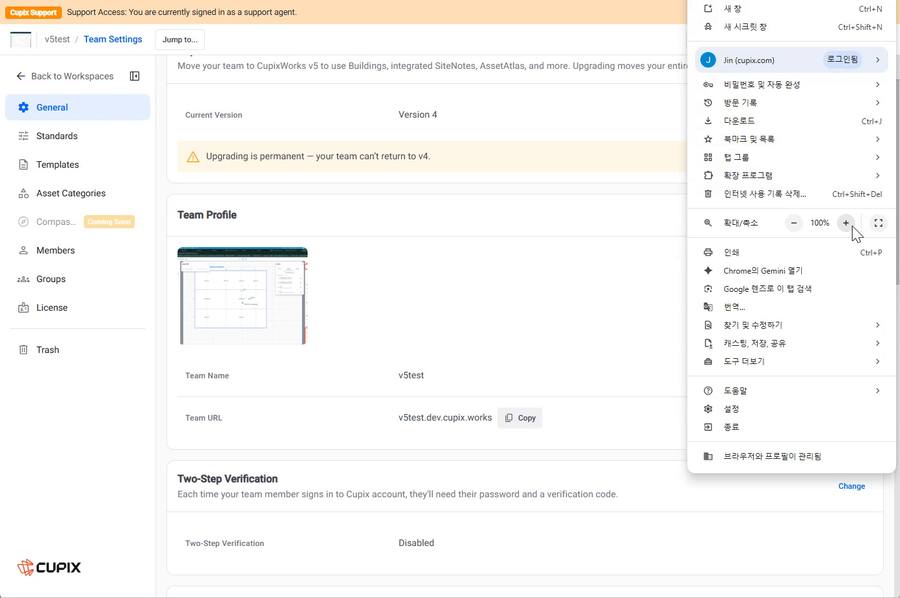Click the "Current Version" label
900x598 pixels.
pyautogui.click(x=214, y=115)
